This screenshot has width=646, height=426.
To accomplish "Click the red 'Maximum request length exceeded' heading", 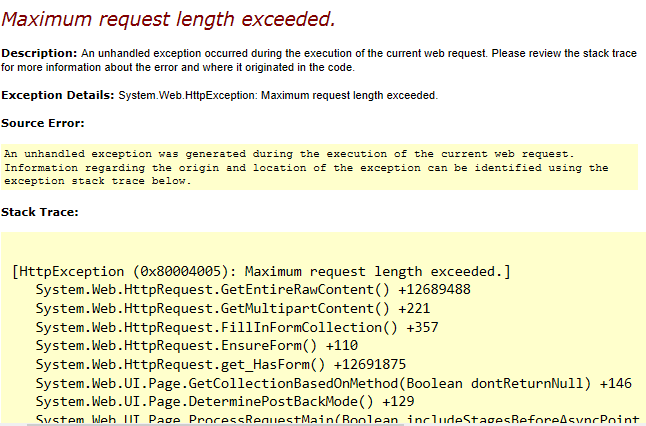I will [168, 18].
